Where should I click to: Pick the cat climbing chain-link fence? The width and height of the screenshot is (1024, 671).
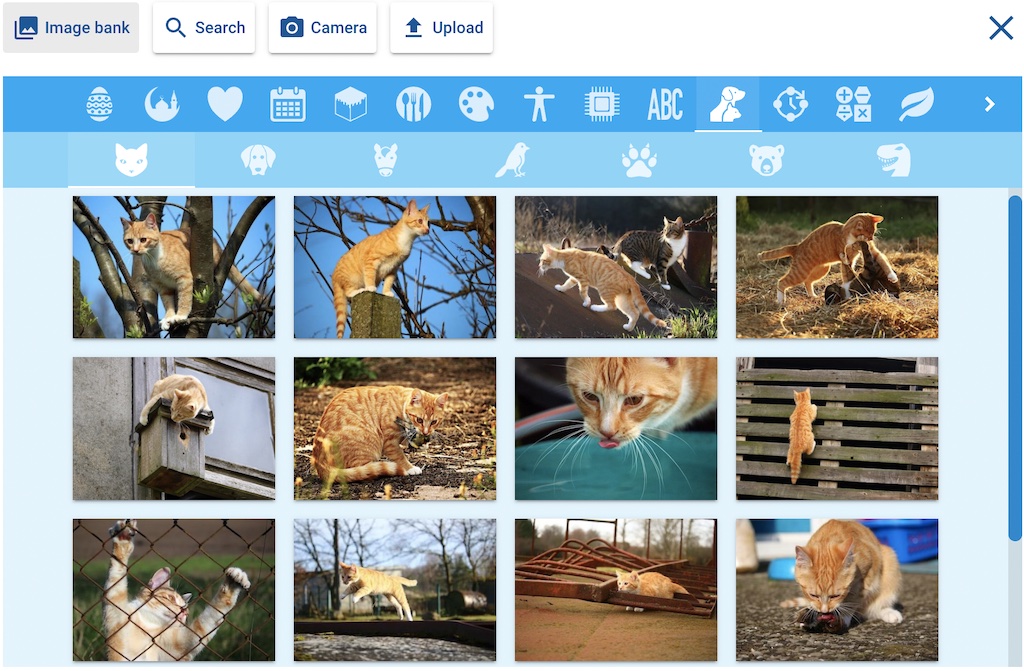(174, 590)
